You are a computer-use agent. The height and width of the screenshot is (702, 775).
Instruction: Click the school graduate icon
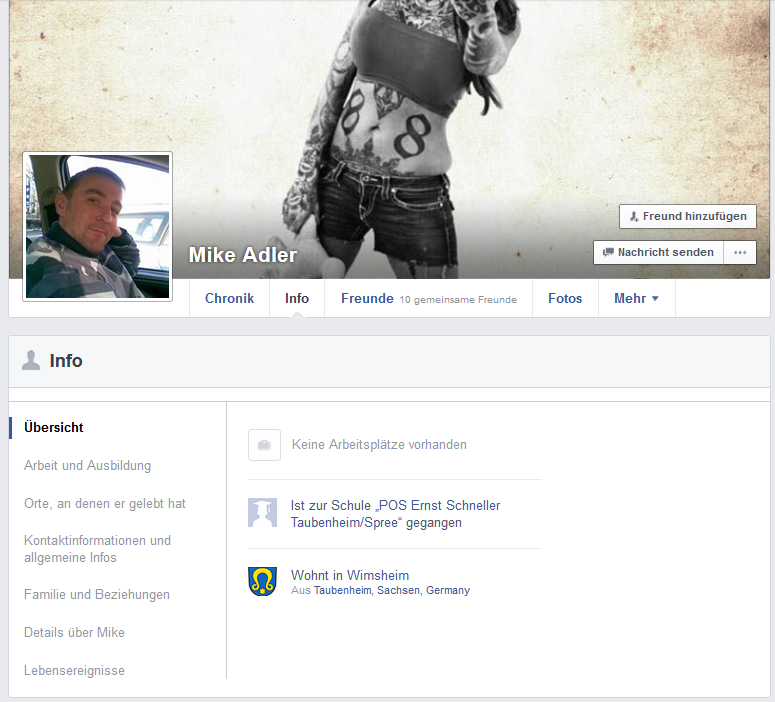click(x=262, y=513)
